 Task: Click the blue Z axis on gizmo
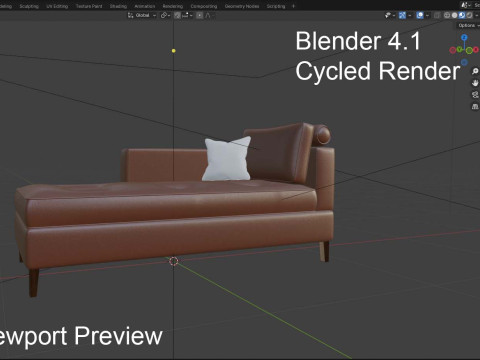[464, 37]
